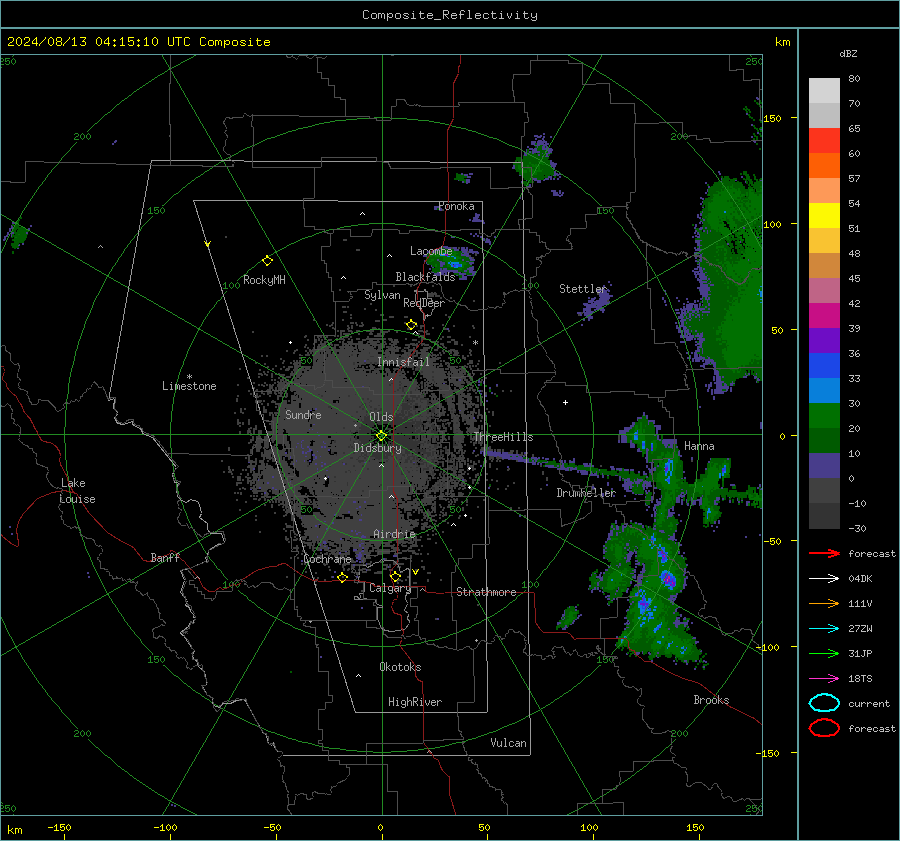The height and width of the screenshot is (841, 900).
Task: Select the green 30-20 dBZ swatch
Action: (x=824, y=416)
